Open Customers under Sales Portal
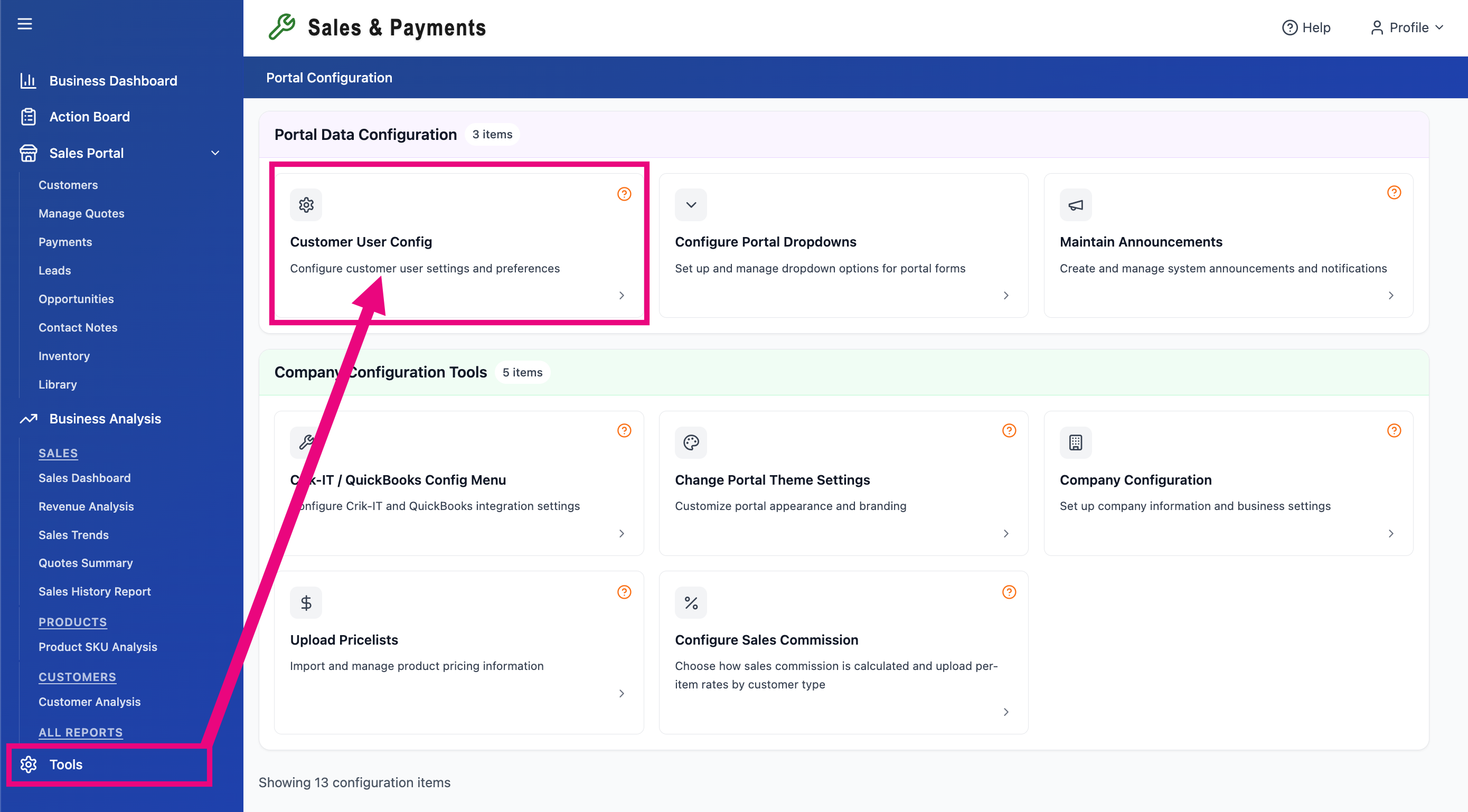 coord(68,185)
